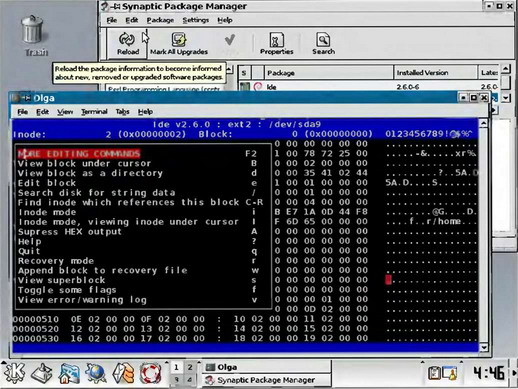Open the Terminal menu in Olga
This screenshot has width=518, height=389.
pyautogui.click(x=94, y=112)
